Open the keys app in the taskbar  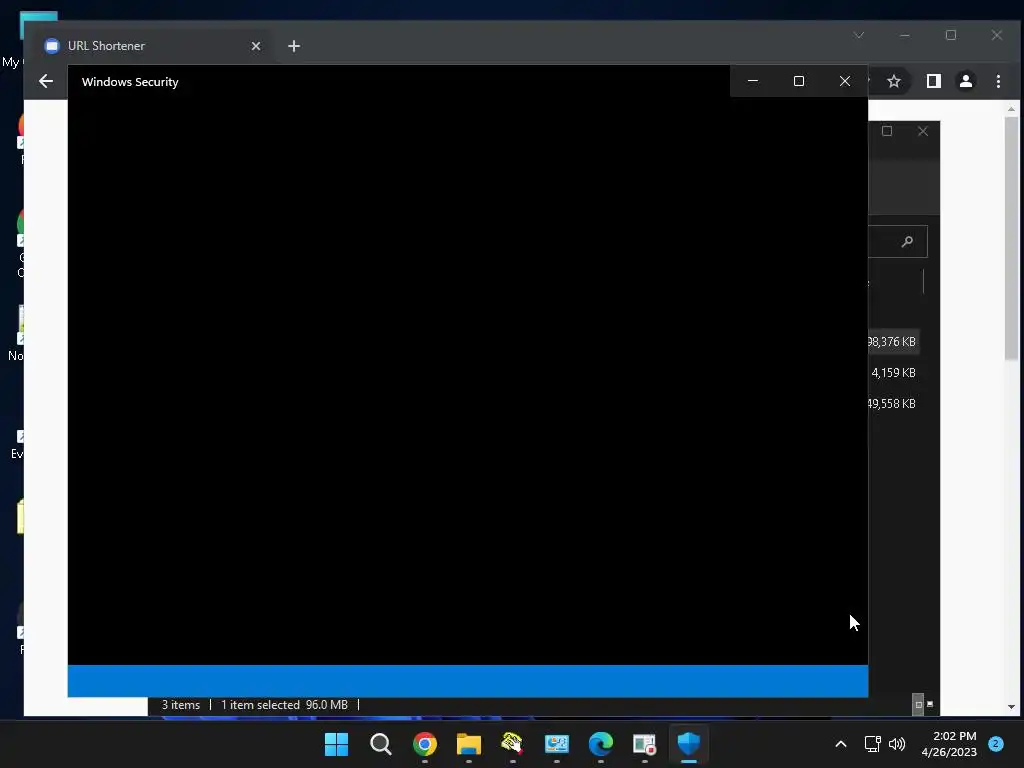(x=512, y=744)
